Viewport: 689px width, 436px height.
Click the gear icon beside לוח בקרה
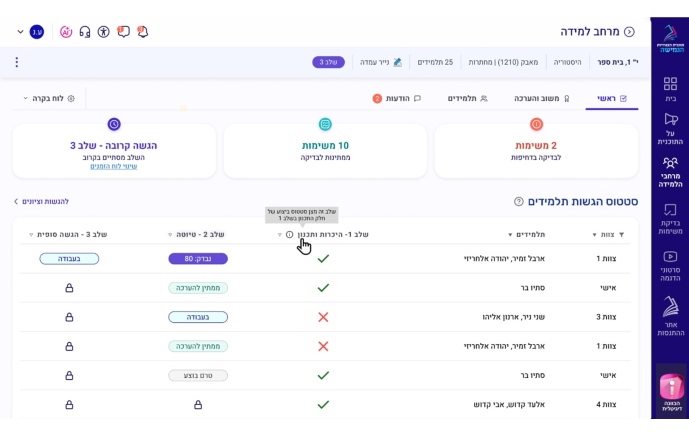pos(71,98)
